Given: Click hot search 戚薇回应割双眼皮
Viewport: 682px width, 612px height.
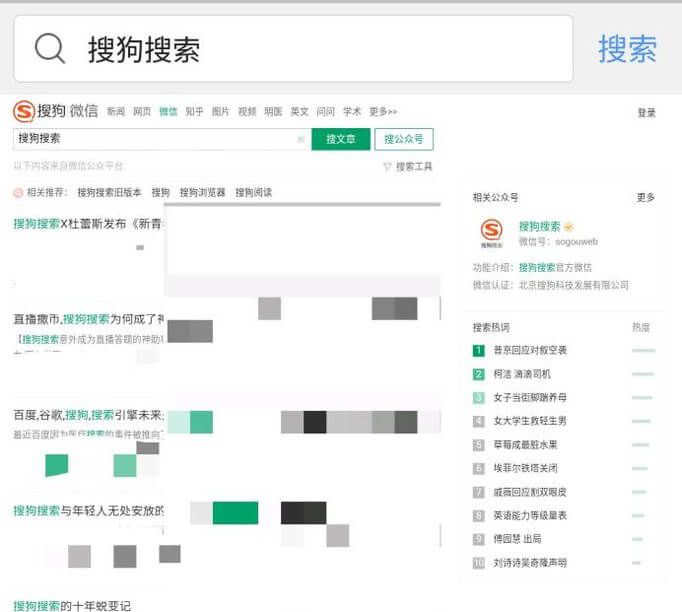Looking at the screenshot, I should click(x=530, y=492).
